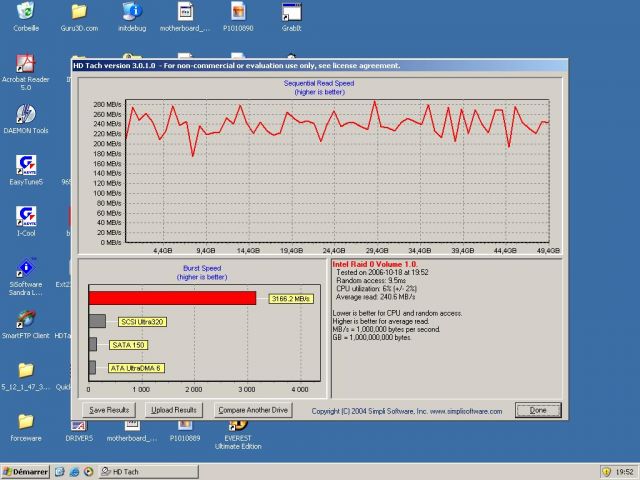Click the Random access: 9.5ms text
The height and width of the screenshot is (480, 640).
pos(371,280)
